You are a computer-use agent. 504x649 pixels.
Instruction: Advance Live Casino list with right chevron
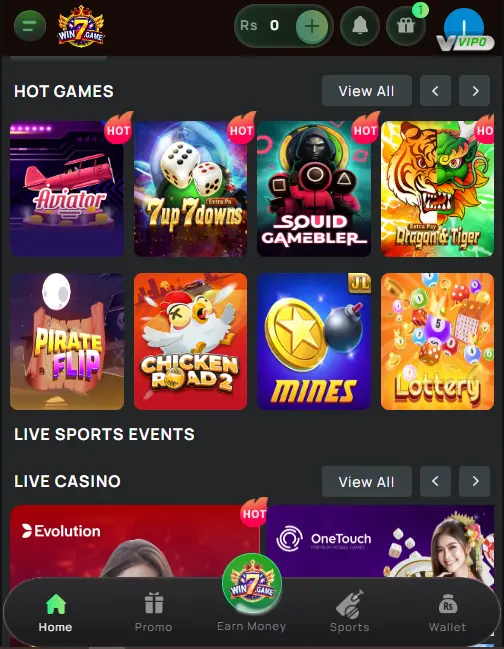pyautogui.click(x=475, y=481)
